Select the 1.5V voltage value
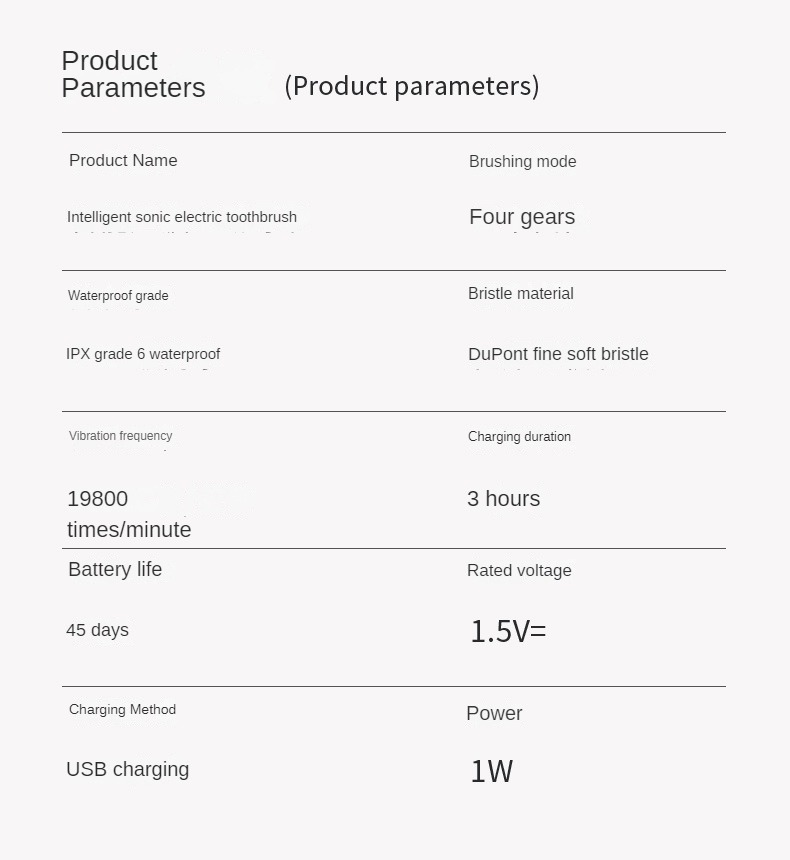The height and width of the screenshot is (860, 790). [508, 631]
